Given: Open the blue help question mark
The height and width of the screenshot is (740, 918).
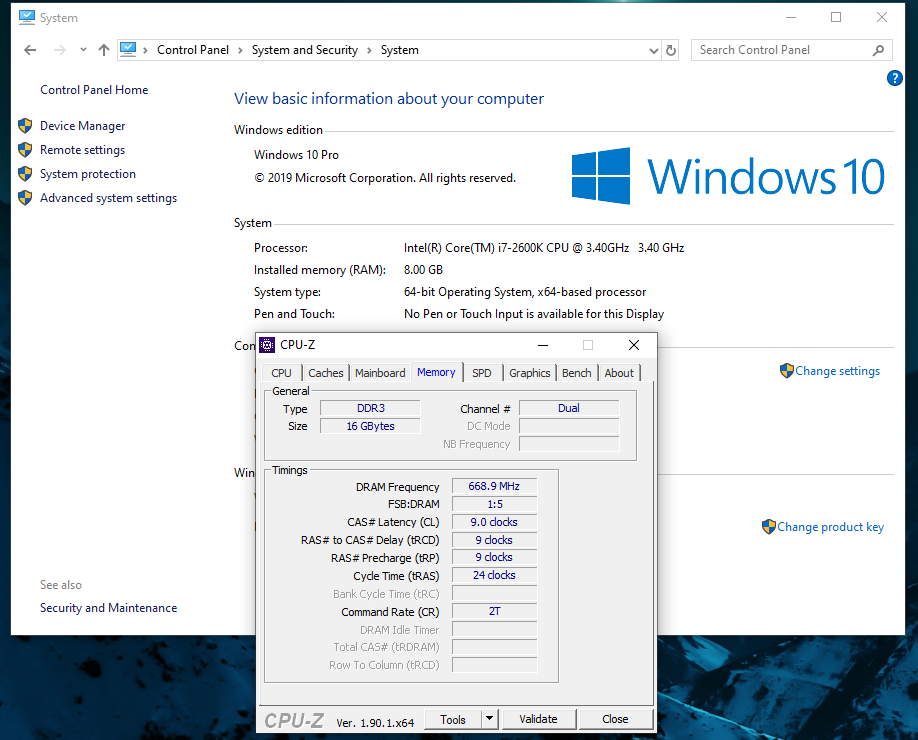Looking at the screenshot, I should point(894,78).
